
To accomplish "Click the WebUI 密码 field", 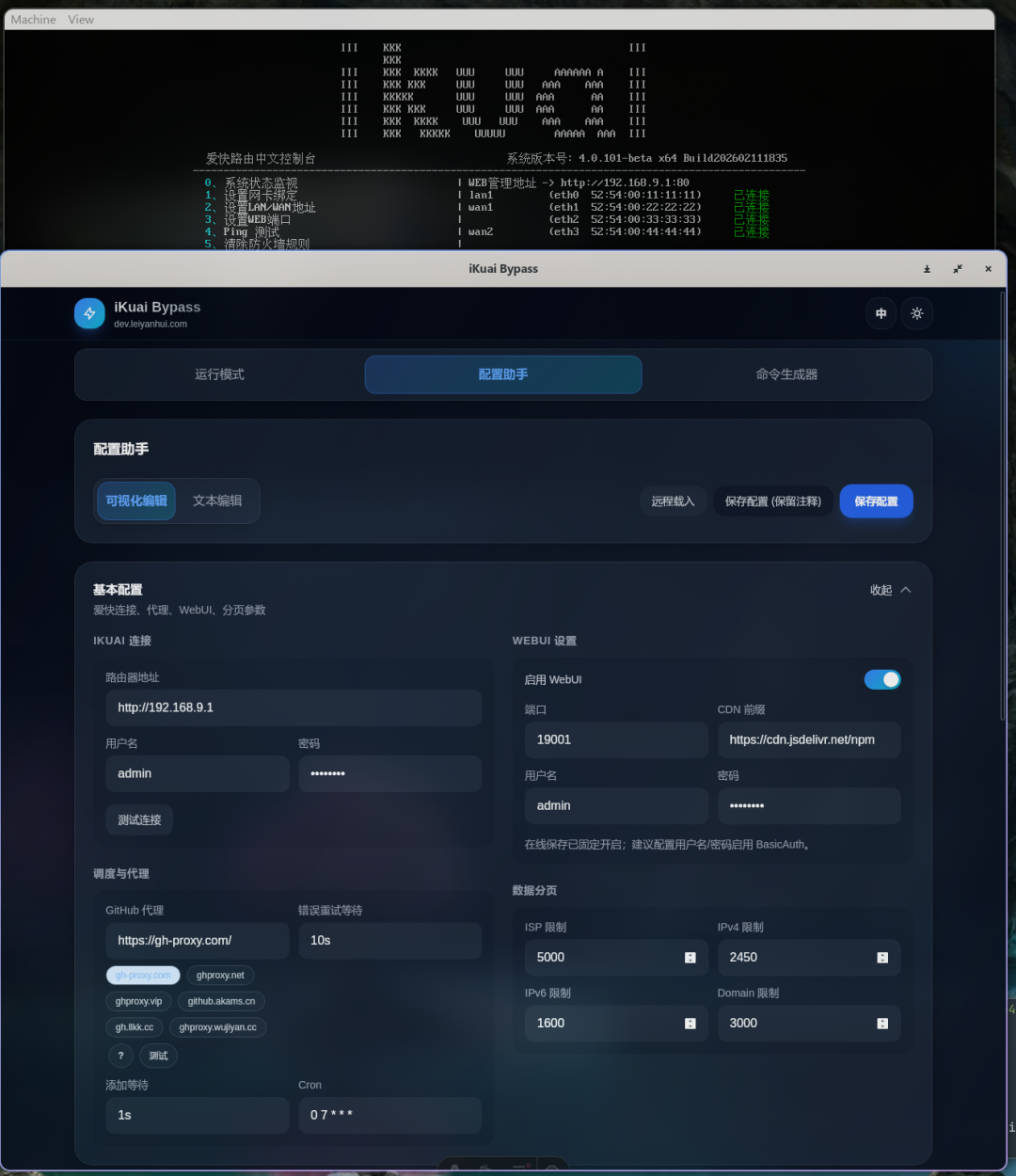I will click(x=809, y=805).
